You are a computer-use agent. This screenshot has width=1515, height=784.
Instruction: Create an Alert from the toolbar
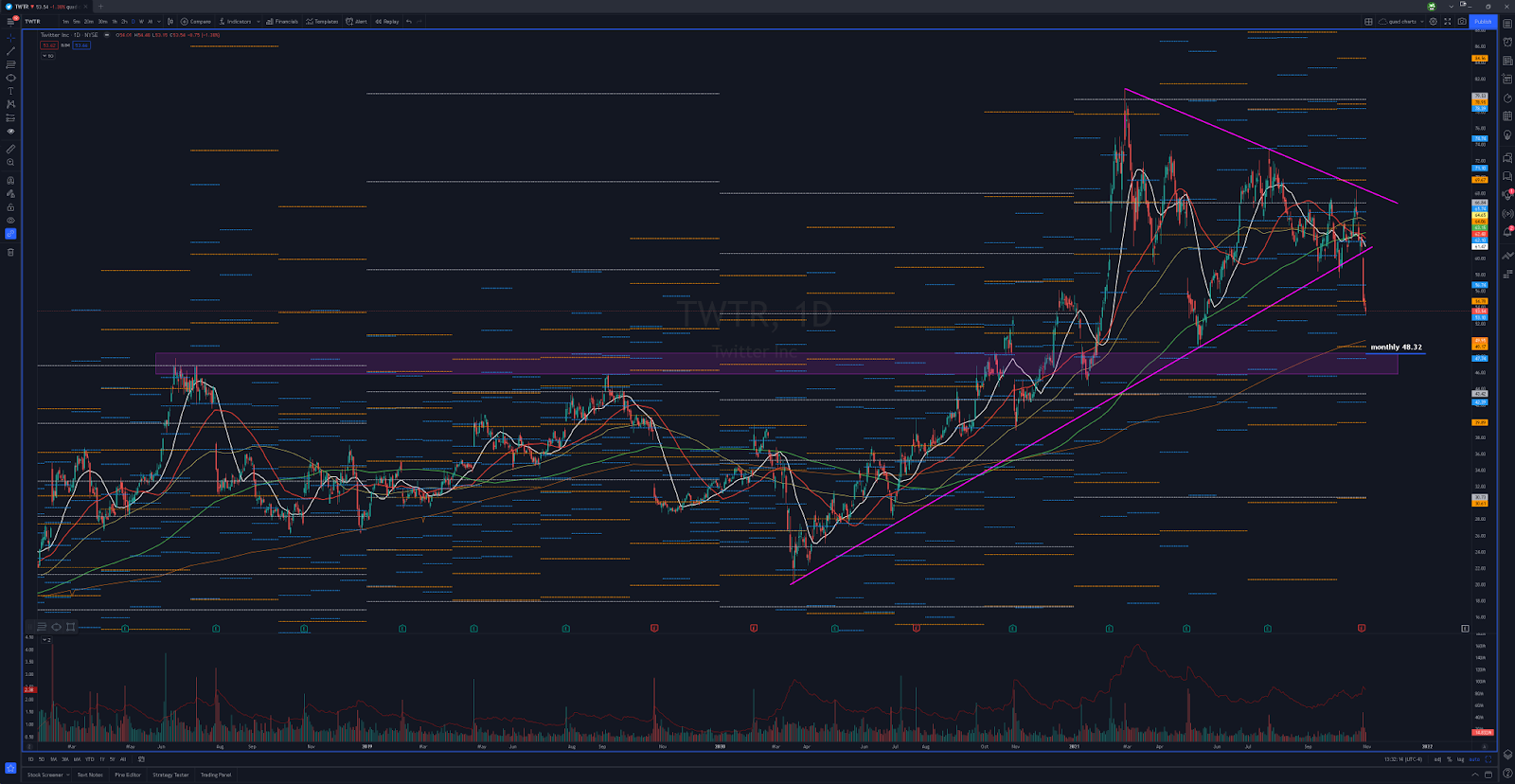357,21
